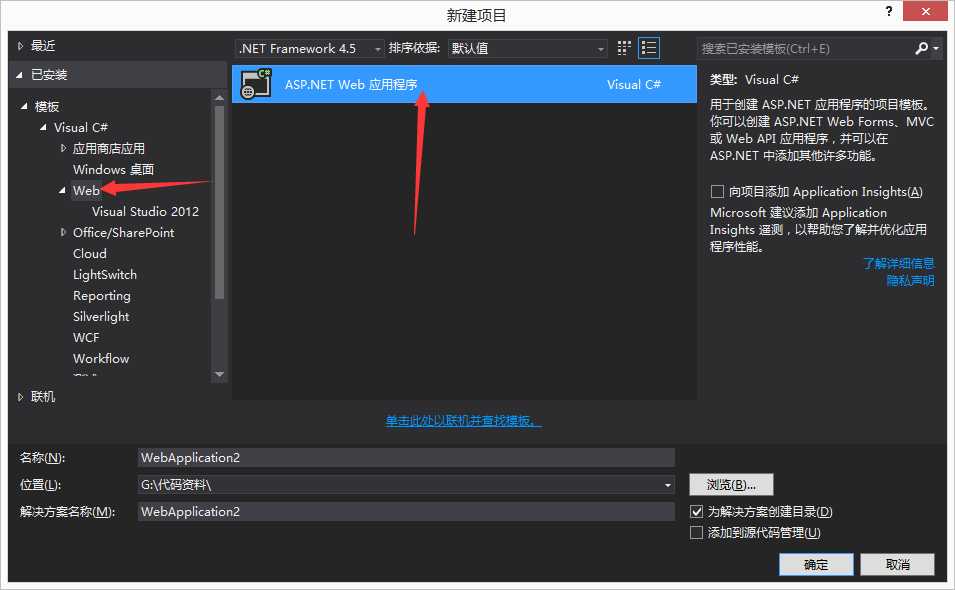
Task: Click the template tree scrollbar thumb
Action: [x=219, y=203]
